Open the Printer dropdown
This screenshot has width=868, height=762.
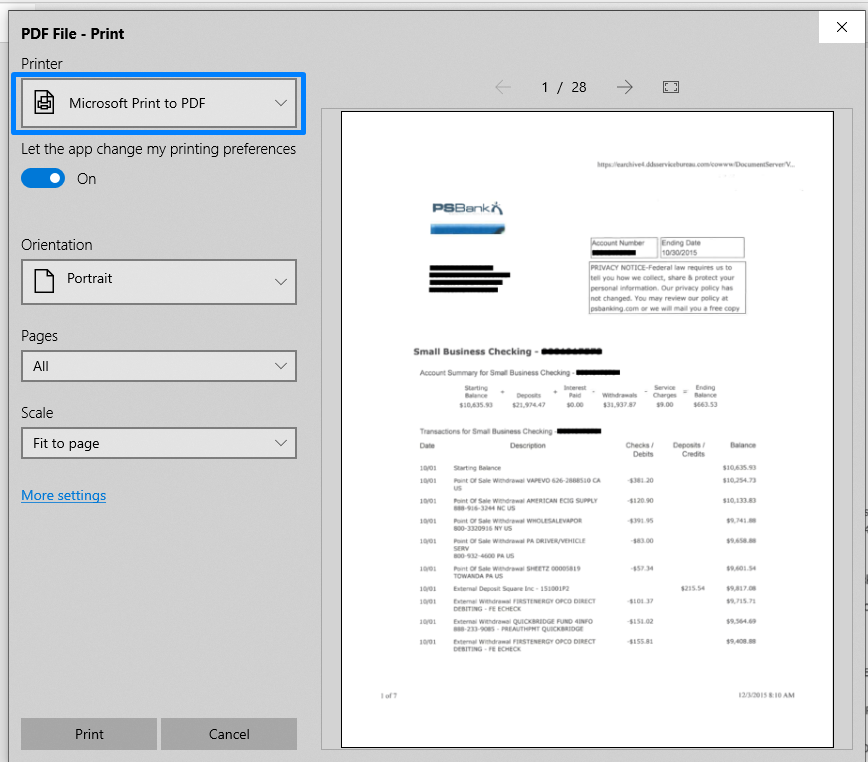tap(158, 101)
